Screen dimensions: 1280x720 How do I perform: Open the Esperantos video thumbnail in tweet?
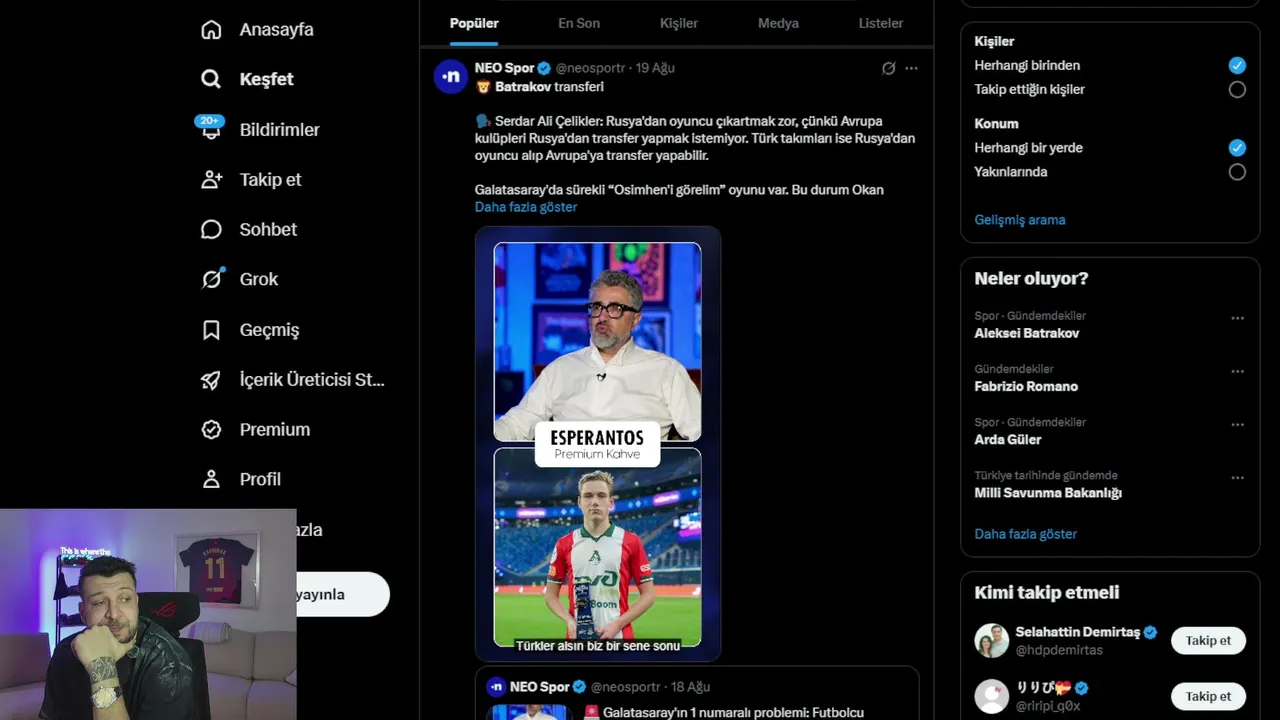click(x=598, y=444)
